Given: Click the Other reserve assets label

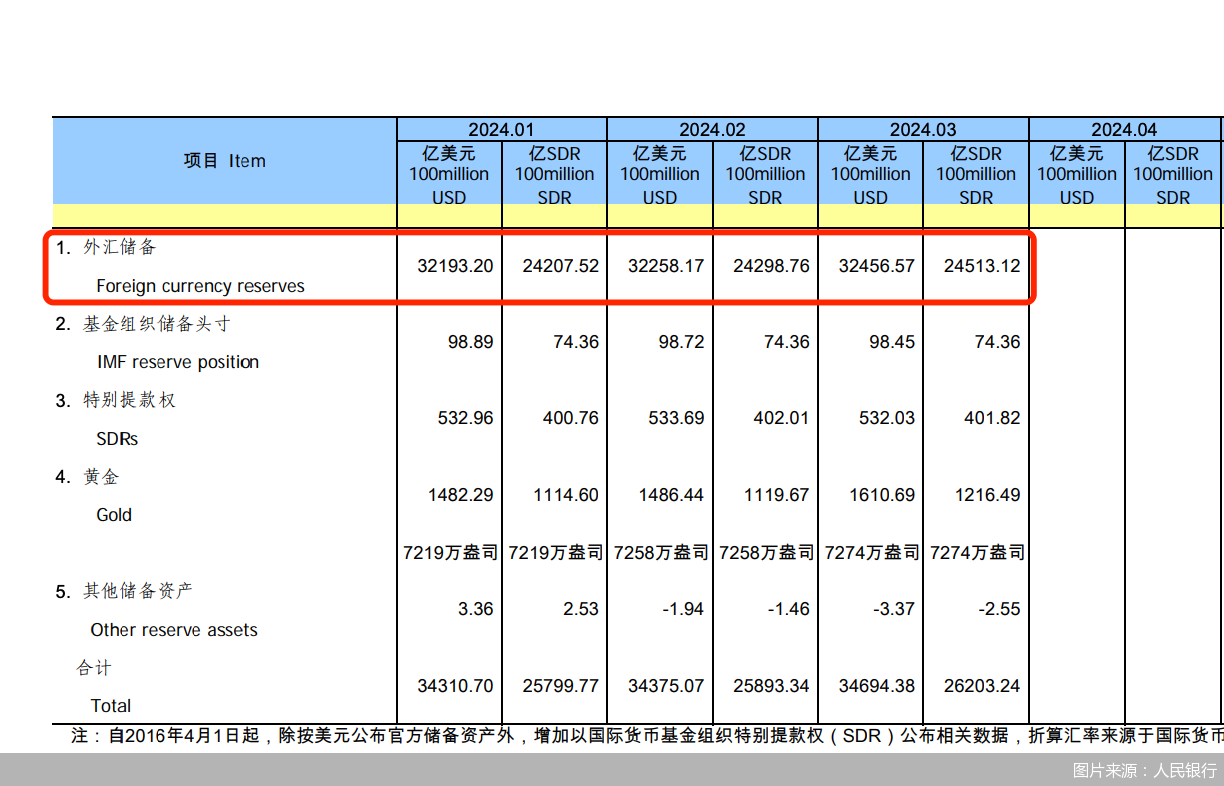Looking at the screenshot, I should click(174, 630).
